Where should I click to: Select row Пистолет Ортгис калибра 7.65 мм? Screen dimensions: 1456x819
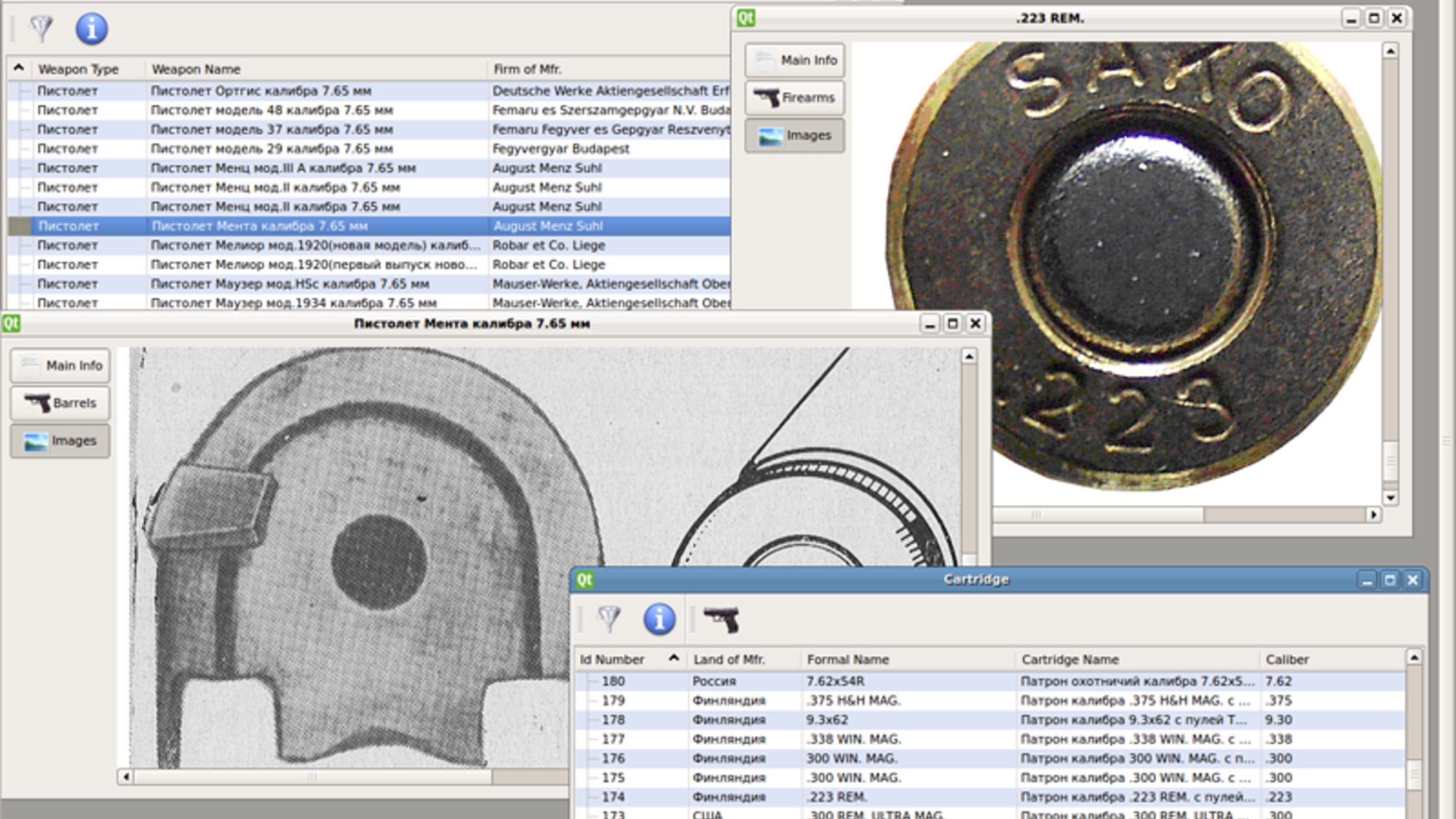pyautogui.click(x=368, y=91)
